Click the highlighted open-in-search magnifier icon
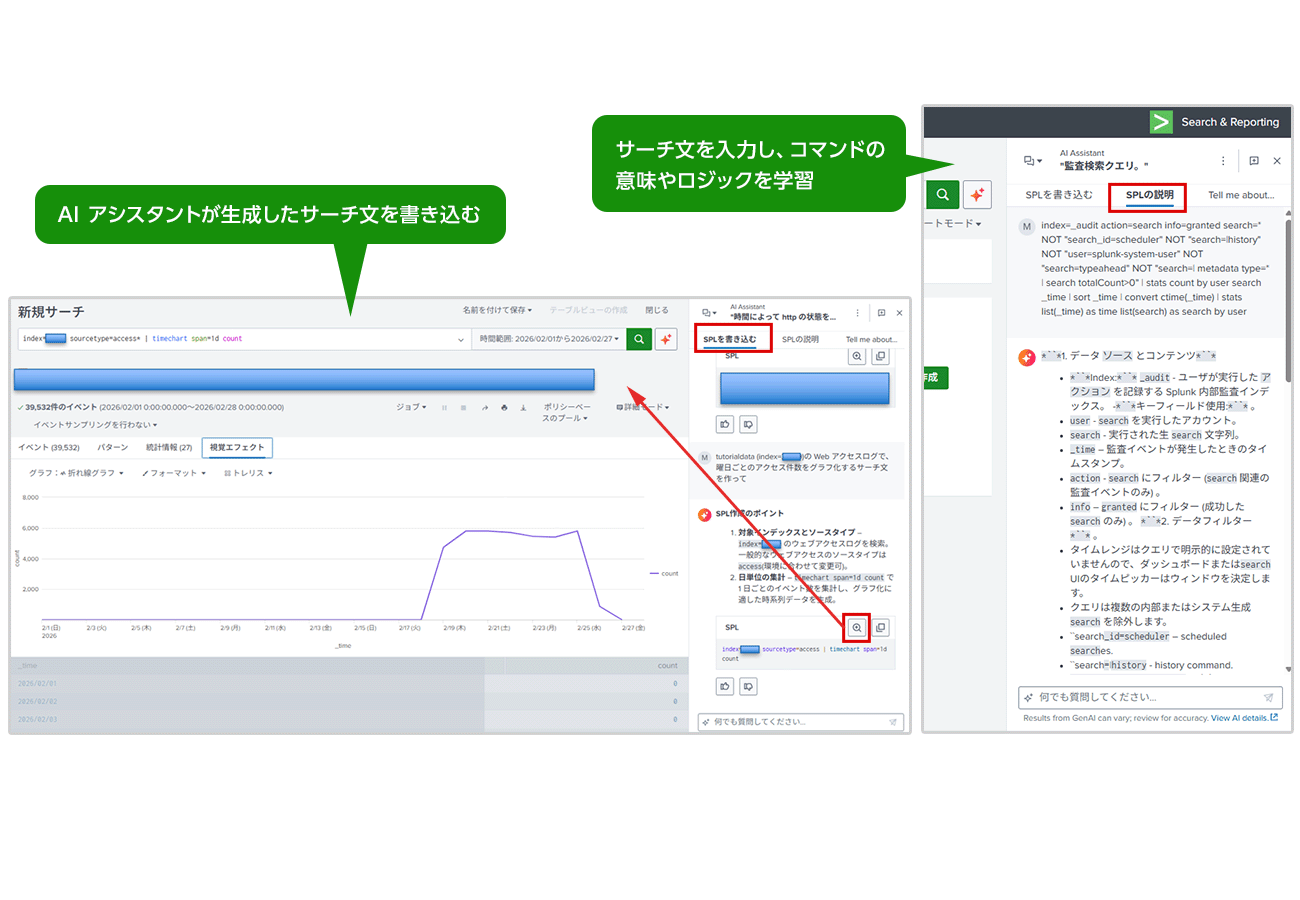This screenshot has height=900, width=1300. 856,627
